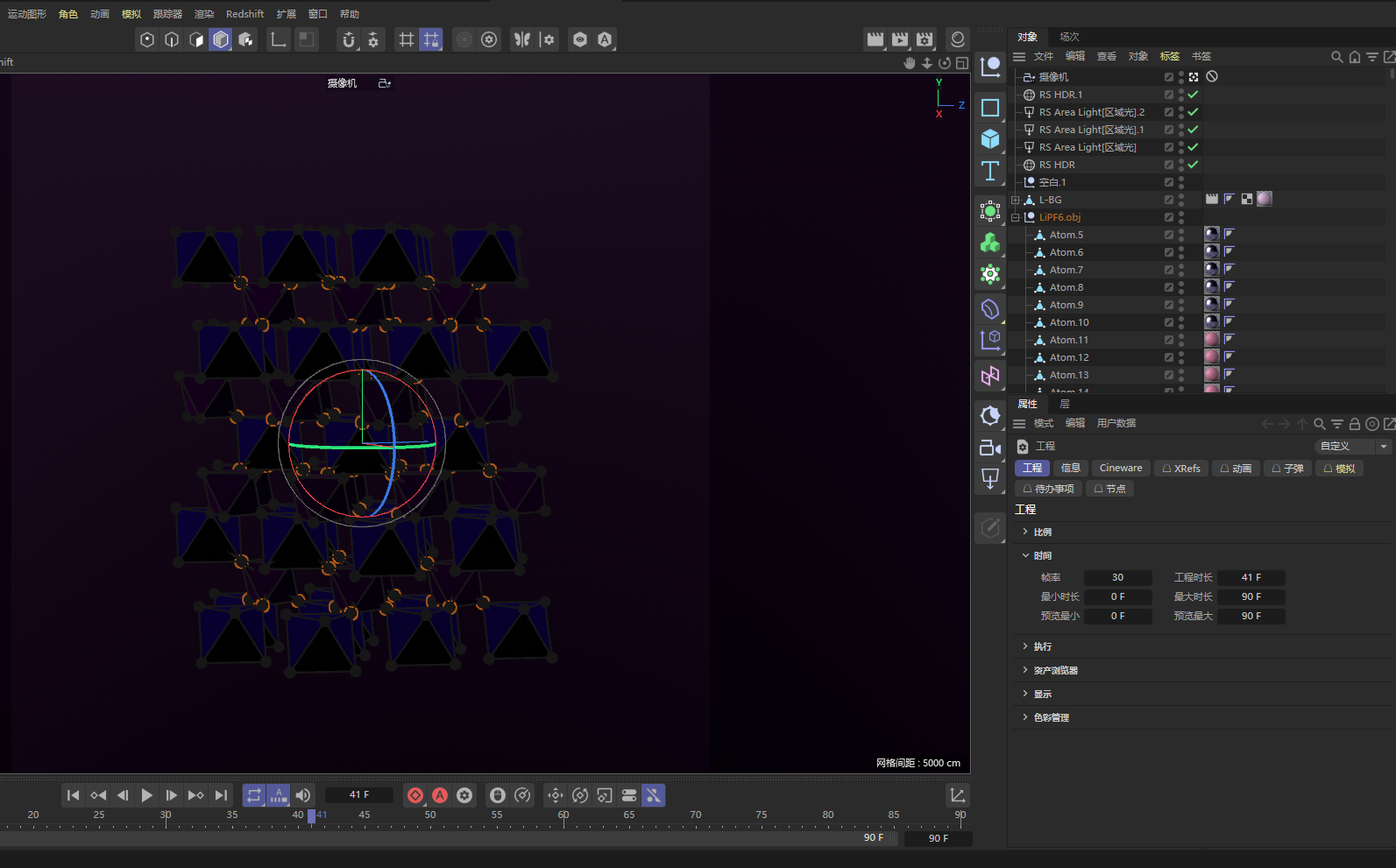Image resolution: width=1396 pixels, height=868 pixels.
Task: Open the Null object tool
Action: 990,67
